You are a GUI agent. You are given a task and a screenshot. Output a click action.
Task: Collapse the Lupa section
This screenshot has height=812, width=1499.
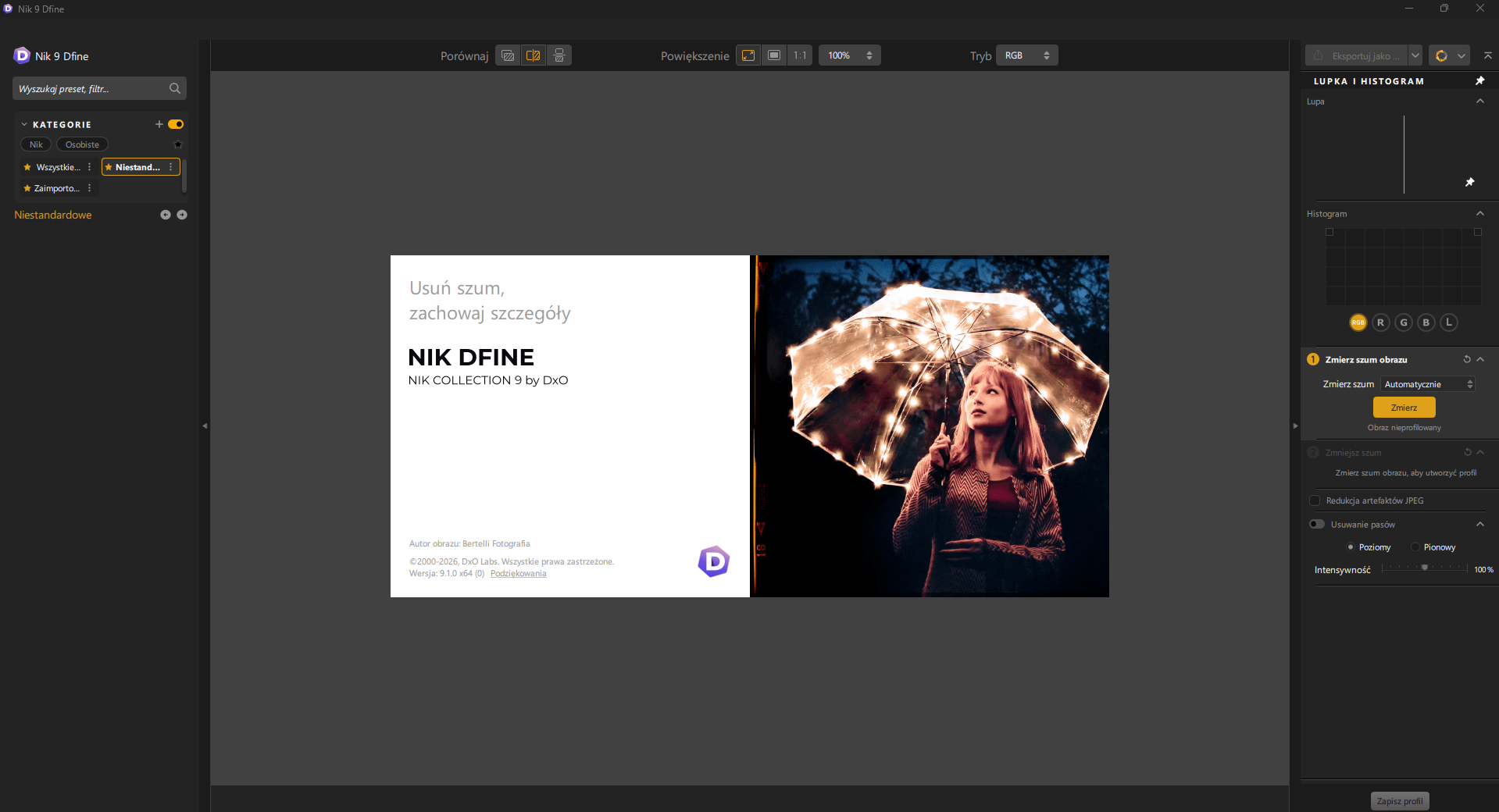pos(1480,101)
